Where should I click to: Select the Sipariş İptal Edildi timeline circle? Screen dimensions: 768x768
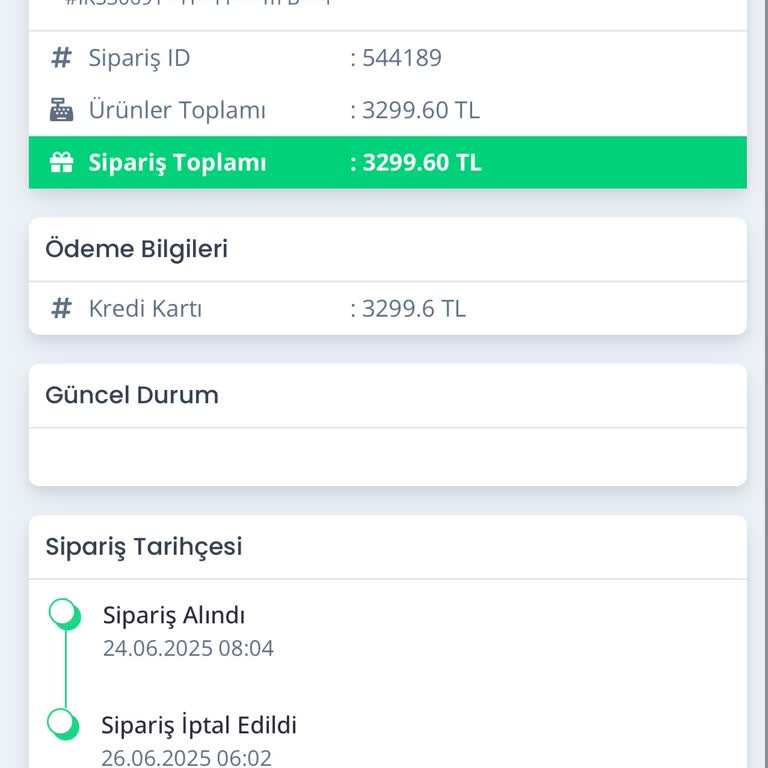coord(63,722)
